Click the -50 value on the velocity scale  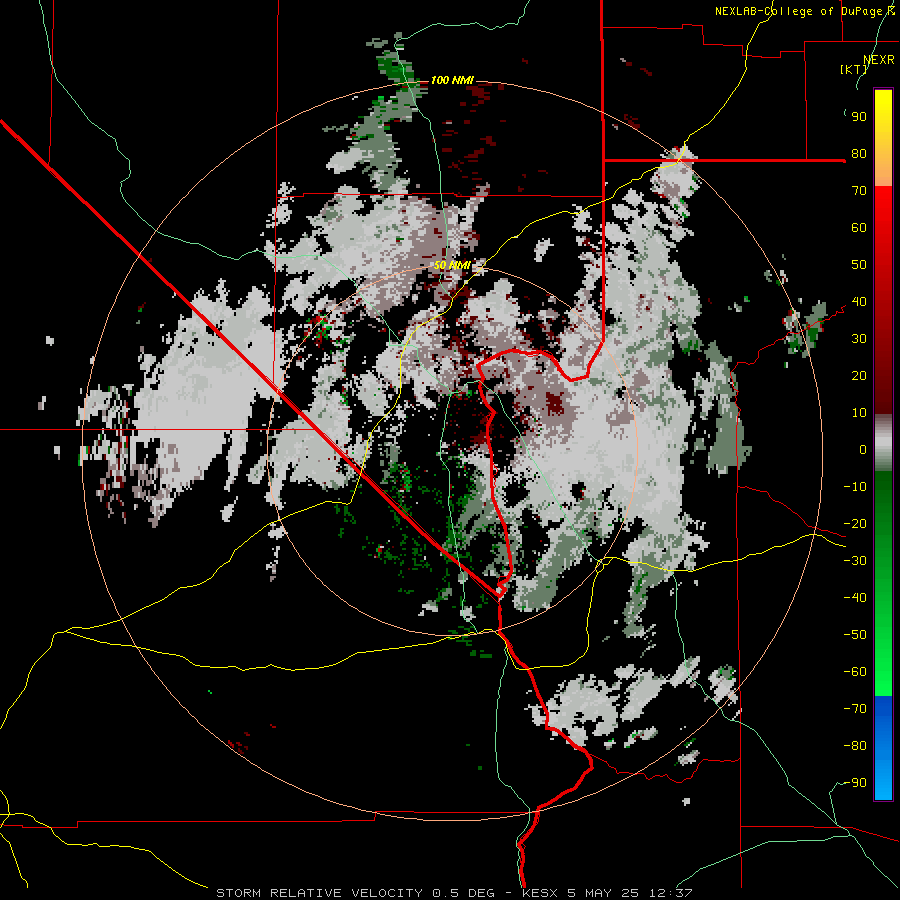tap(855, 635)
